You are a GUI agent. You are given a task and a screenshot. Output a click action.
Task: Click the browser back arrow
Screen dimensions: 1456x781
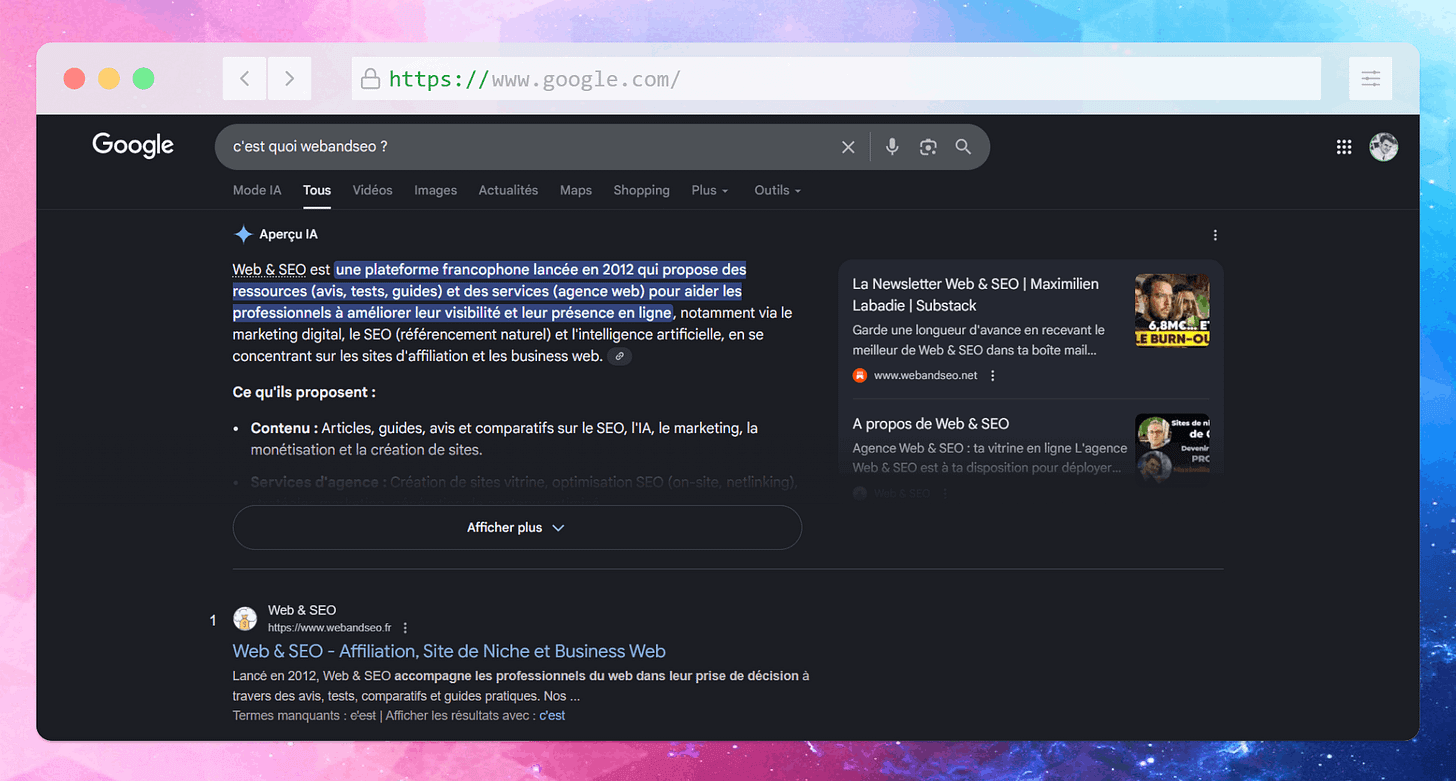click(x=244, y=78)
